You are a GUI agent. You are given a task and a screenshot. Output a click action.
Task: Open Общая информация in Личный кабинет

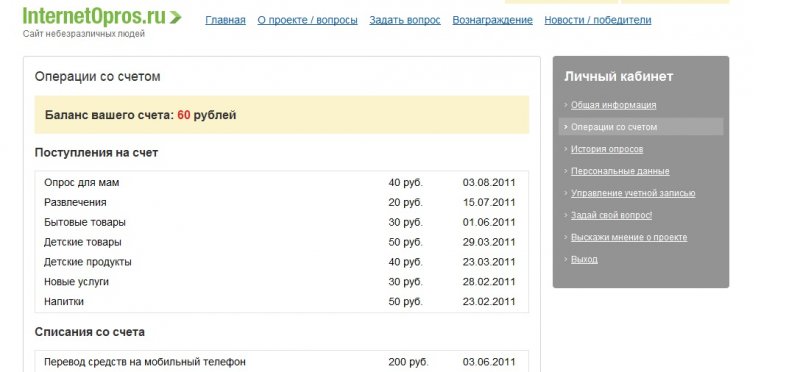tap(613, 105)
